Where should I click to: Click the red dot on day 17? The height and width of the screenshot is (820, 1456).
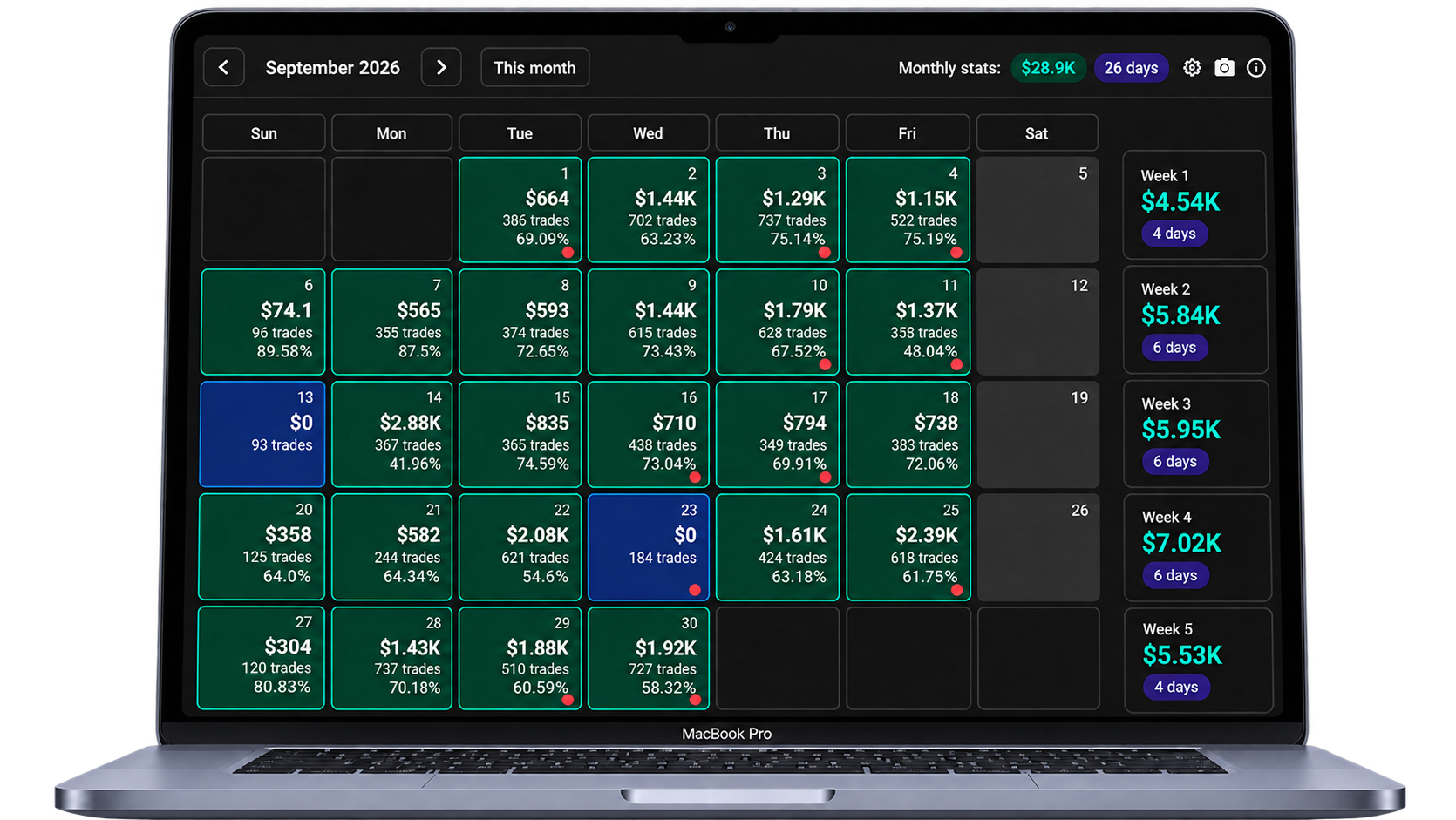(825, 478)
